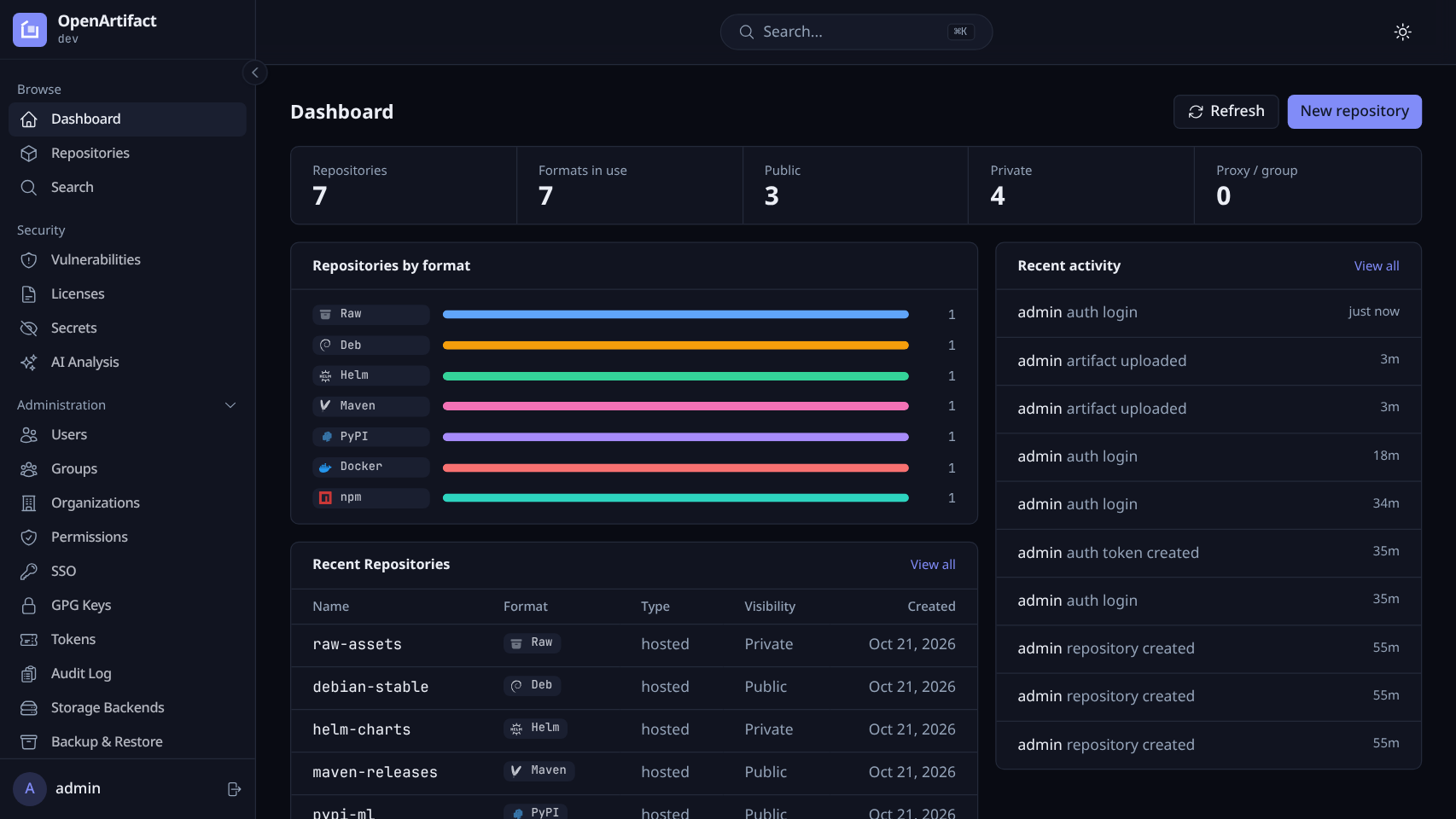Click the New repository button
Screen dimensions: 1456x819
1354,112
